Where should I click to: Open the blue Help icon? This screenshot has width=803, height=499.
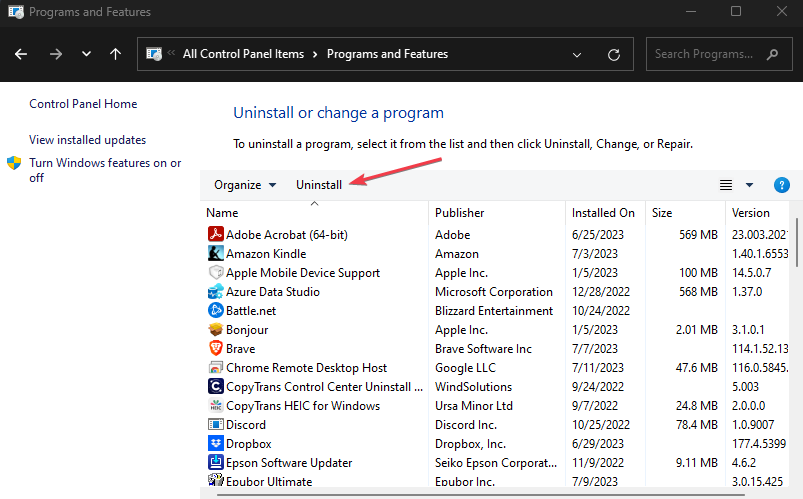[782, 185]
